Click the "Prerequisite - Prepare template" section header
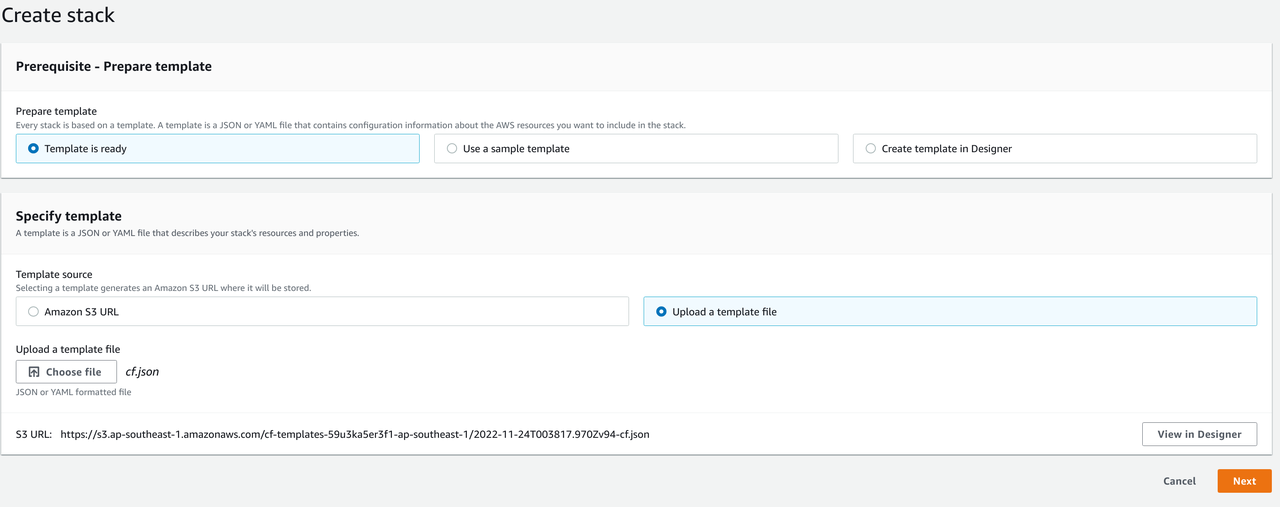This screenshot has height=507, width=1280. pos(114,66)
